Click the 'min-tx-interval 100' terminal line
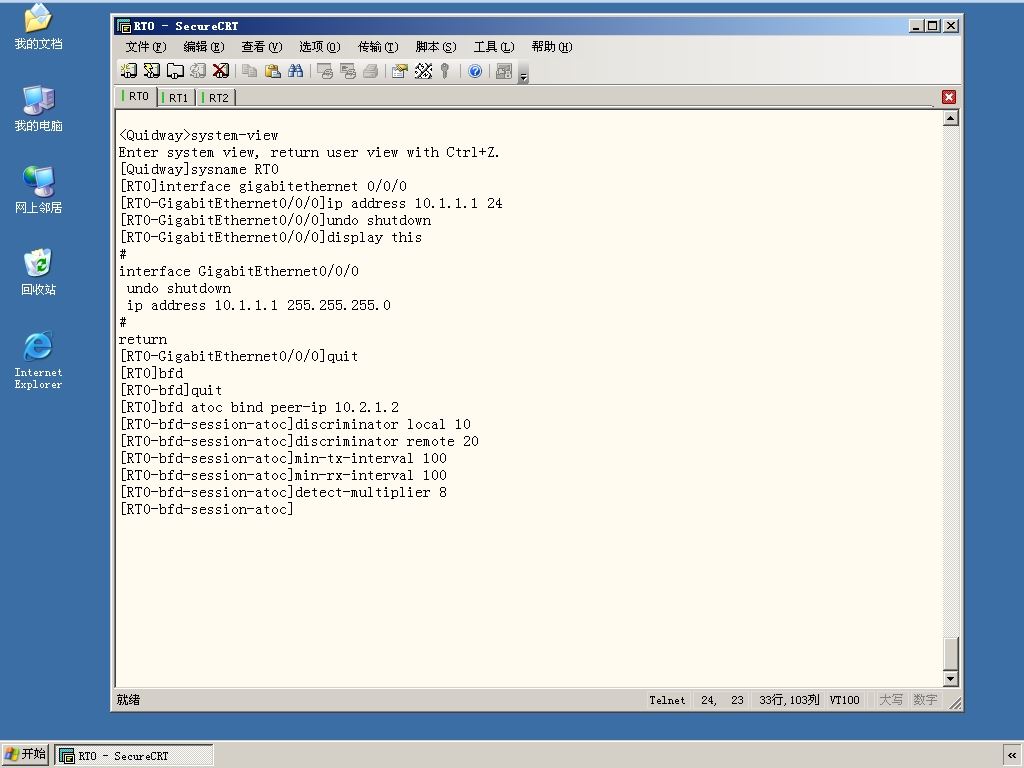 pyautogui.click(x=283, y=458)
